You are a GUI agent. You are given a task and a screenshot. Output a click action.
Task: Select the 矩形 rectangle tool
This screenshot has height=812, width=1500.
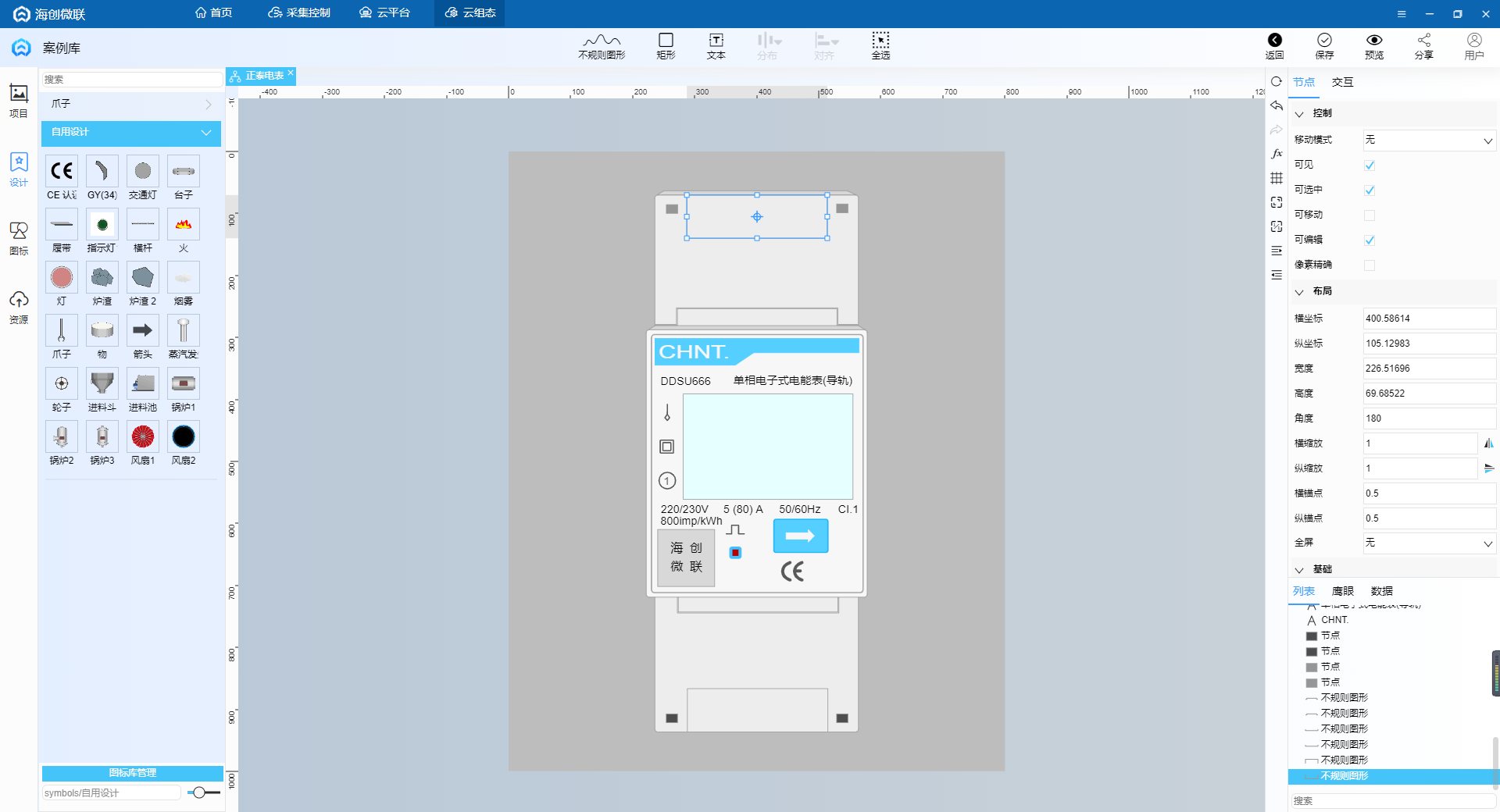tap(666, 46)
